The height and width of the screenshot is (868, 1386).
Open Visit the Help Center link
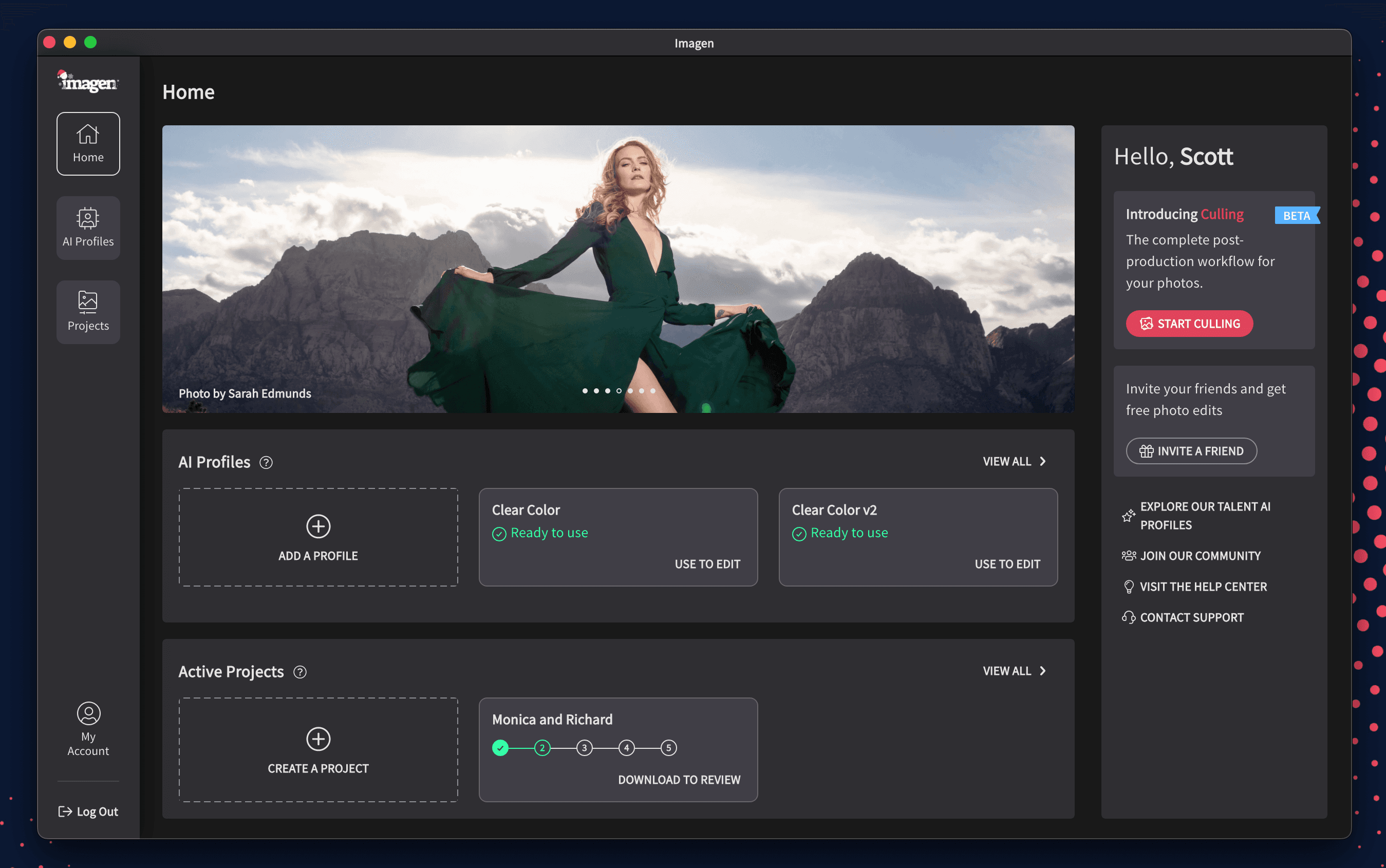coord(1194,587)
